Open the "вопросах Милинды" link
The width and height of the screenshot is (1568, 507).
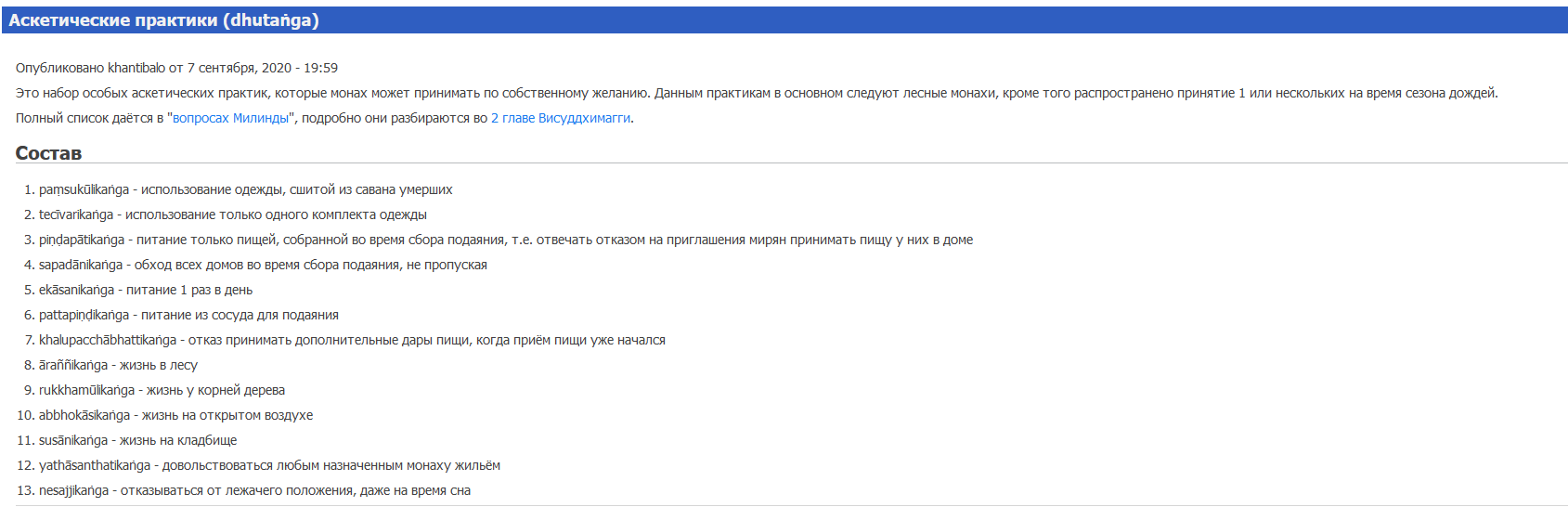(x=230, y=118)
